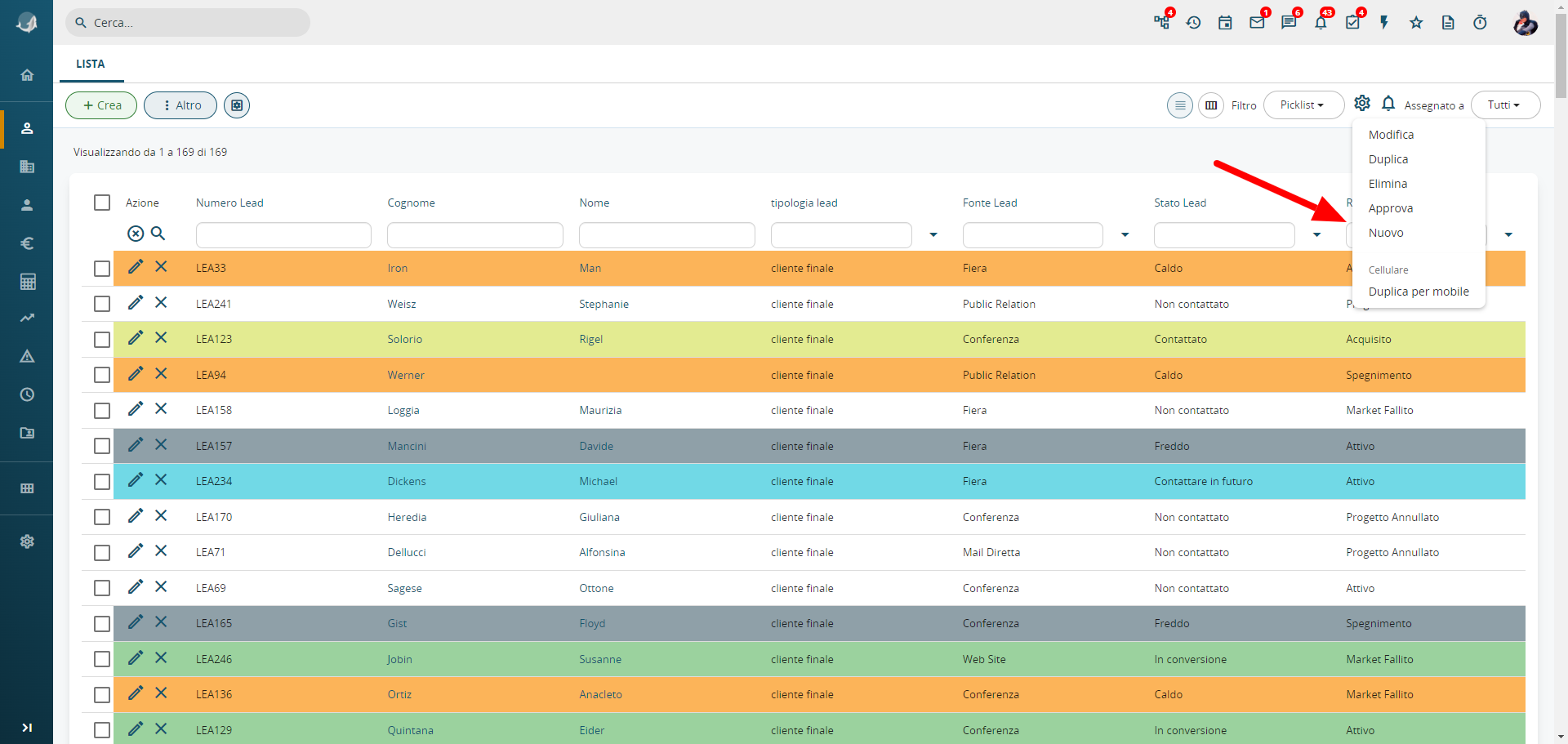Check the box for row LEA94
This screenshot has height=744, width=1568.
click(x=102, y=375)
